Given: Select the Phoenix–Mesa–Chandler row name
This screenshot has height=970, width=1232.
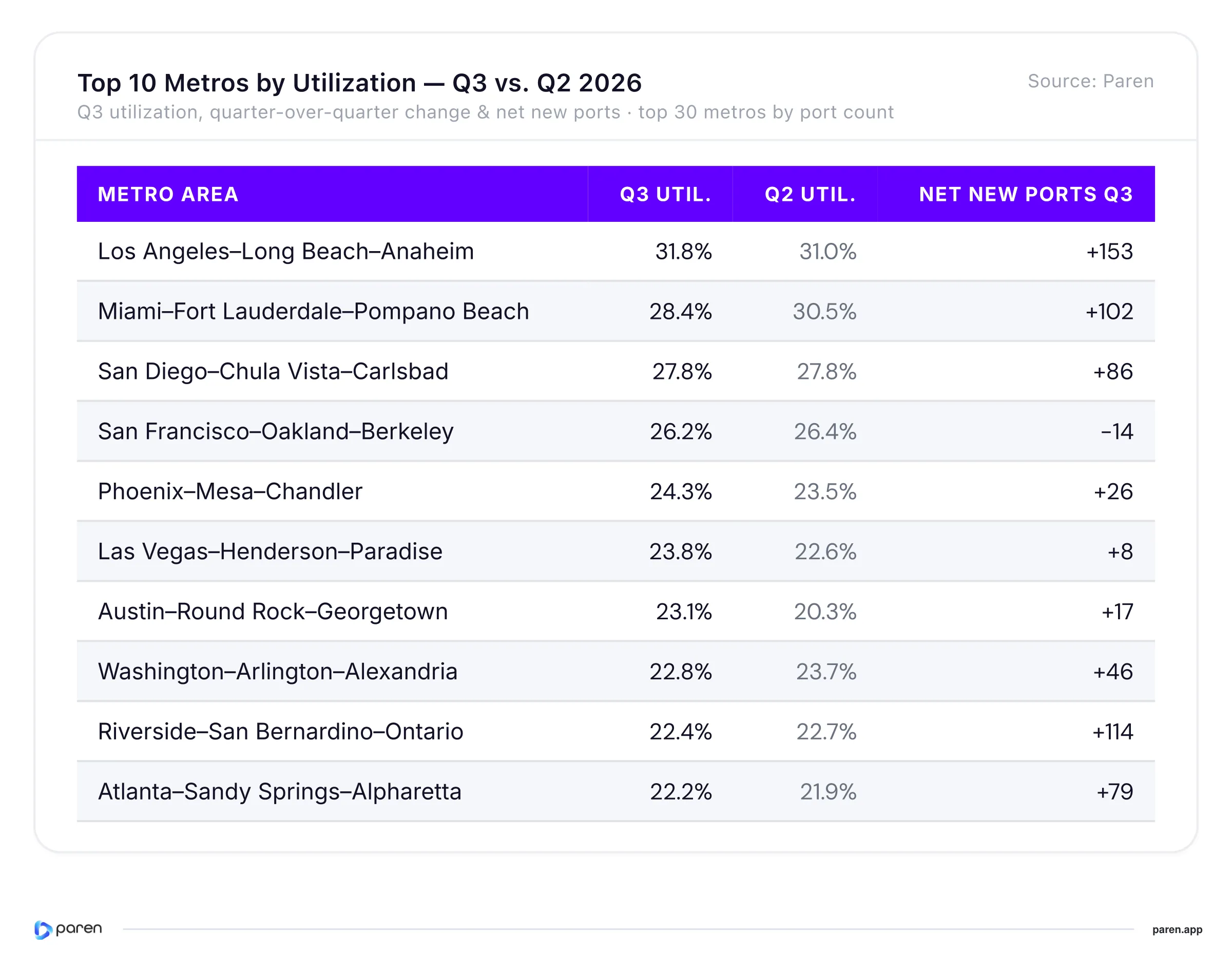Looking at the screenshot, I should (230, 491).
